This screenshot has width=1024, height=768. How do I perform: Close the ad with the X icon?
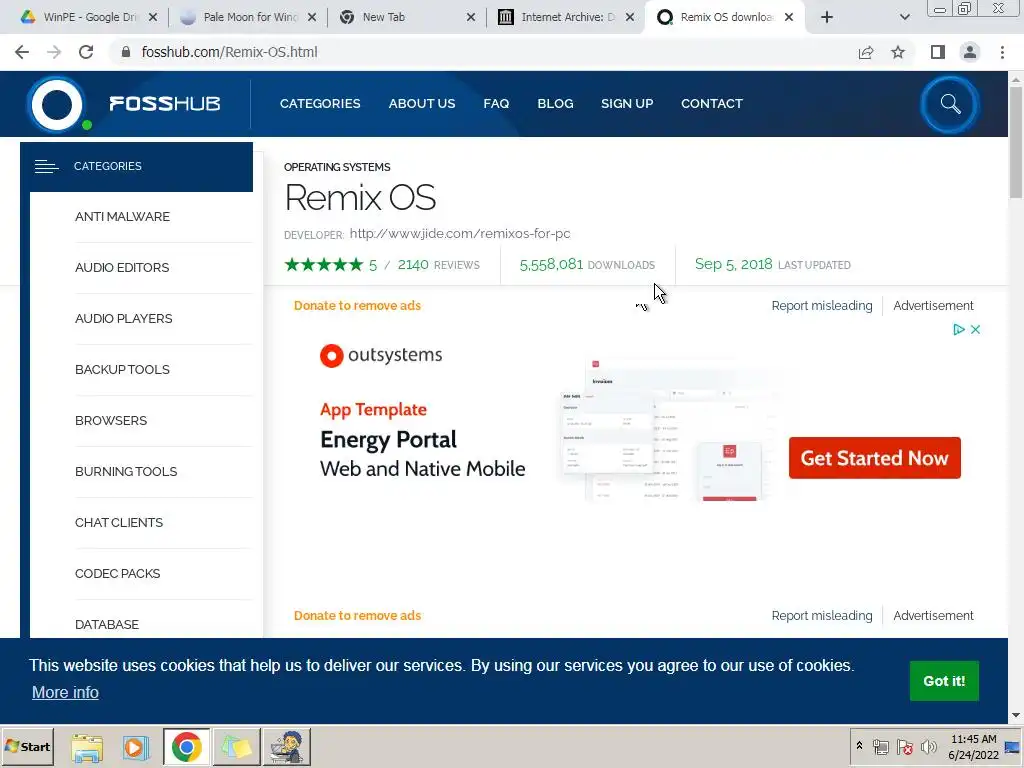[976, 330]
